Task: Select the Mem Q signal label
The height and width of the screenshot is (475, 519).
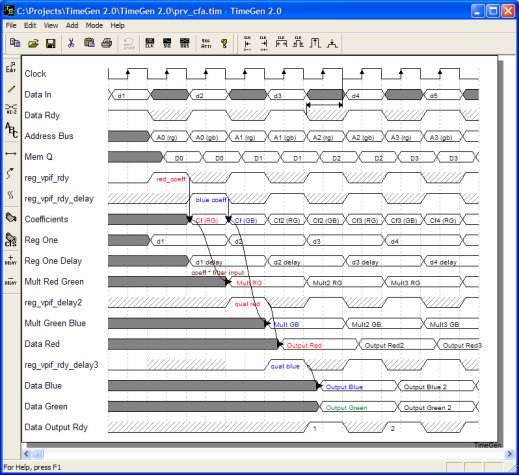Action: [x=39, y=157]
